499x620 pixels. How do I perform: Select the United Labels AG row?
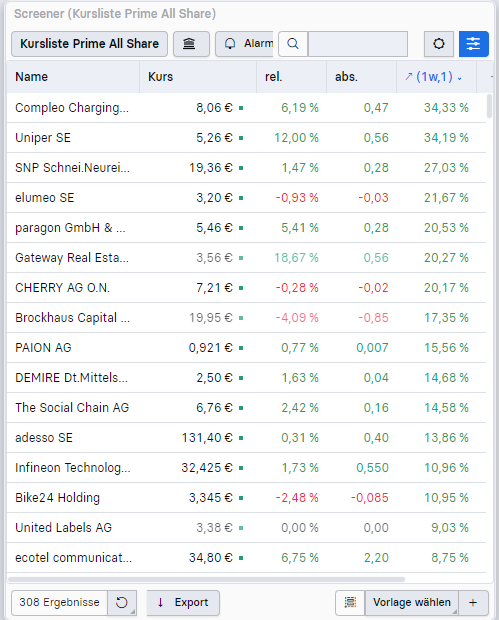(246, 528)
